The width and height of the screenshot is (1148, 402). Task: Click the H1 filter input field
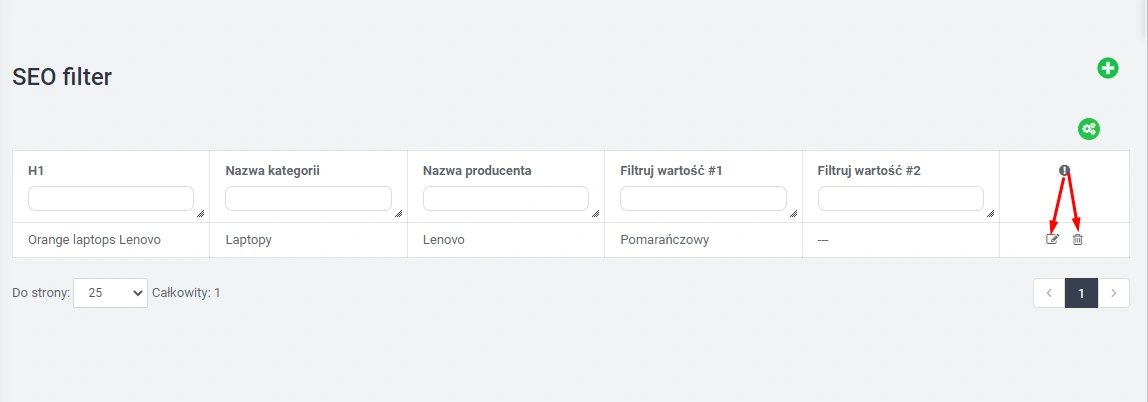[x=110, y=198]
